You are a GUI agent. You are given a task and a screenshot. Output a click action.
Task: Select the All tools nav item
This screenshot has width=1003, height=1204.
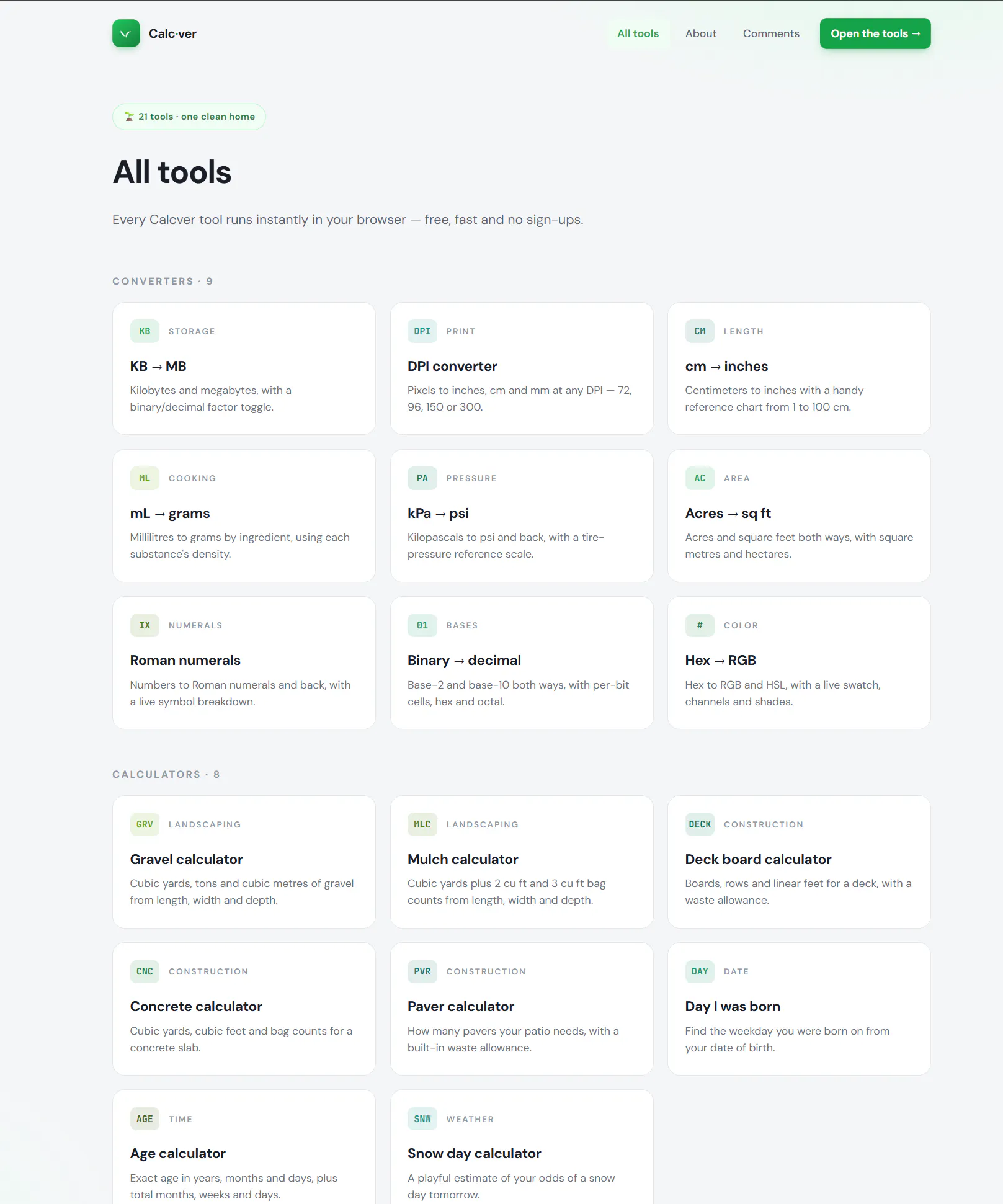[638, 33]
